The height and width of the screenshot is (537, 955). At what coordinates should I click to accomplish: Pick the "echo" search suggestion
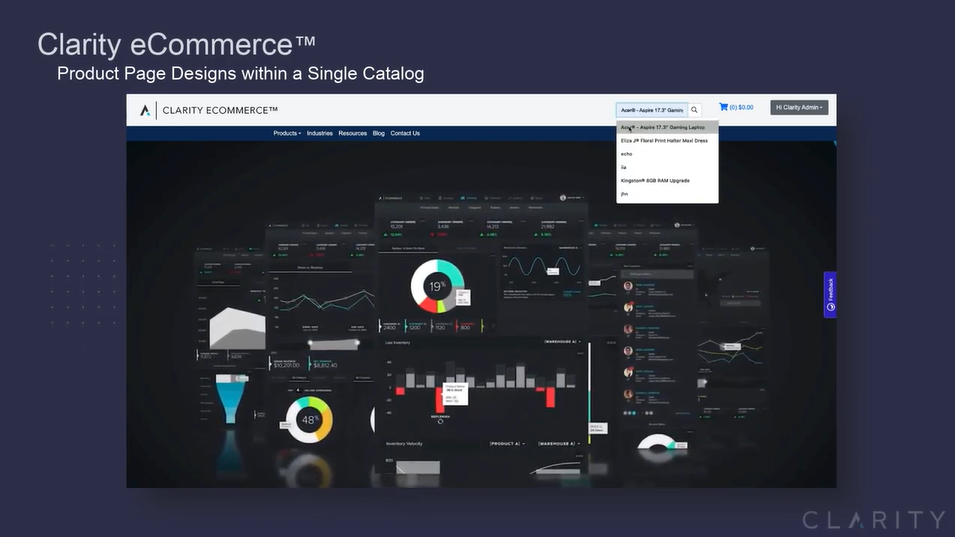[627, 154]
